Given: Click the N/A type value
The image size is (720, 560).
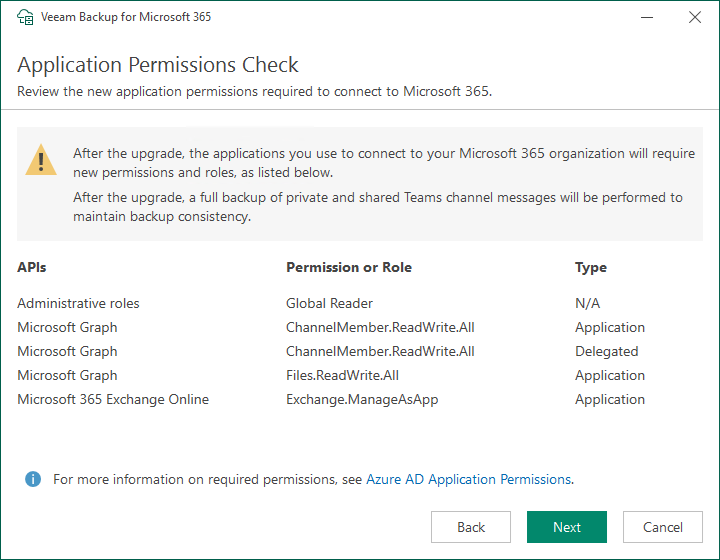Looking at the screenshot, I should [x=587, y=303].
